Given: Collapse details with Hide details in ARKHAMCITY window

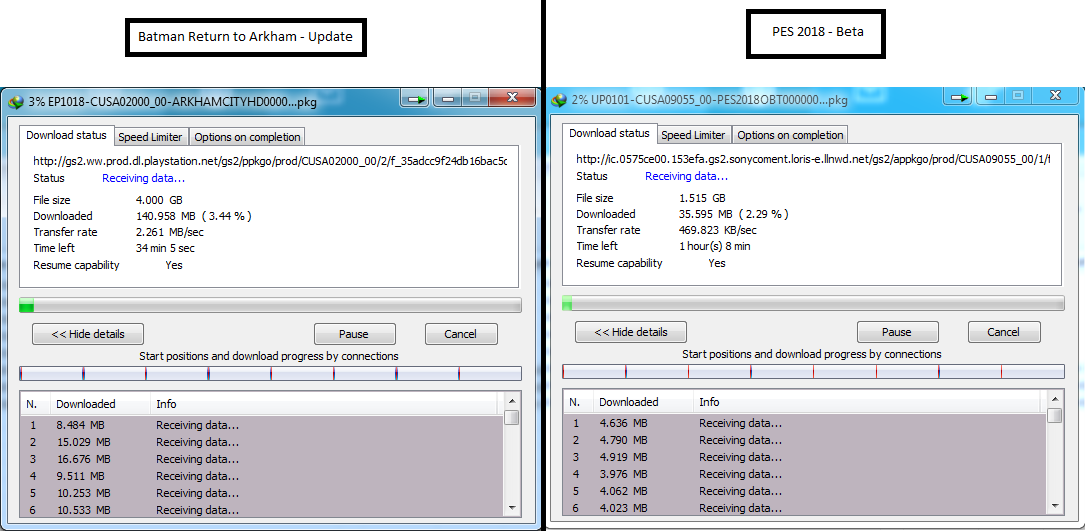Looking at the screenshot, I should tap(87, 334).
